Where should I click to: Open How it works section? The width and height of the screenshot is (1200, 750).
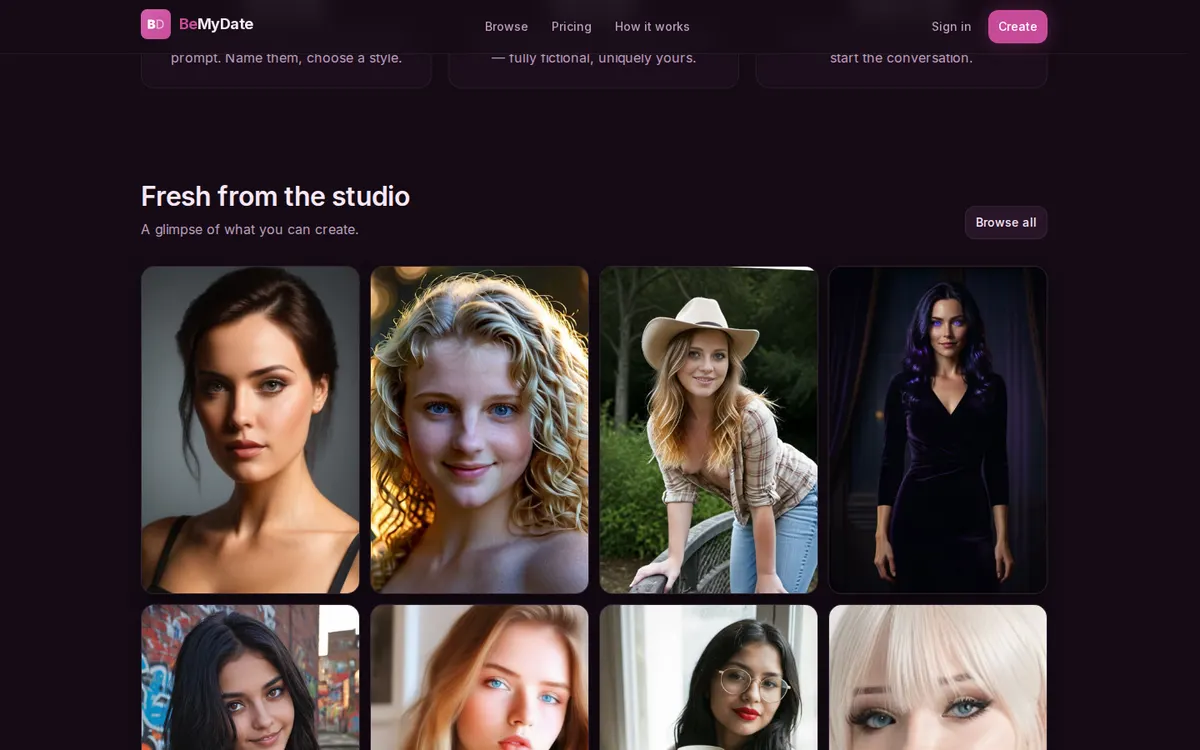pyautogui.click(x=652, y=26)
